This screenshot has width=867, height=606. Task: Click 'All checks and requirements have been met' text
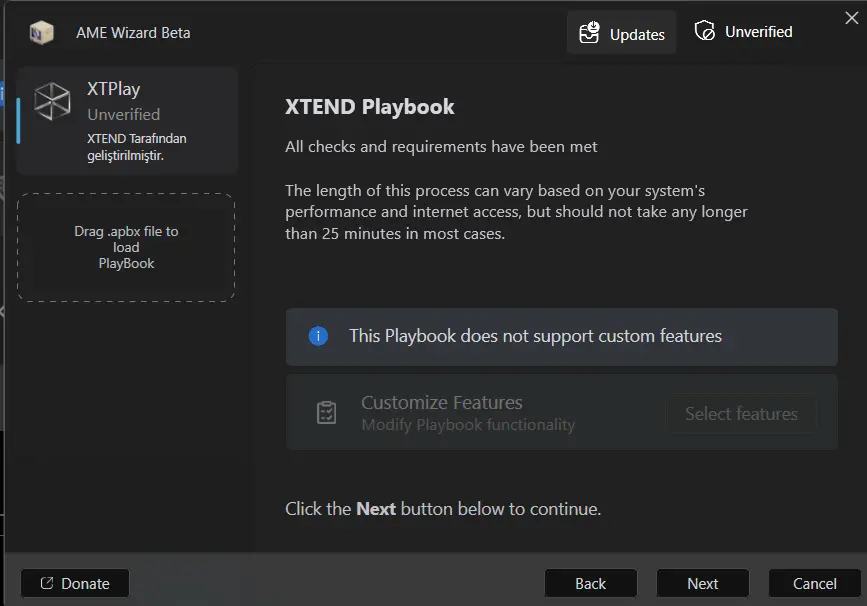(x=441, y=147)
